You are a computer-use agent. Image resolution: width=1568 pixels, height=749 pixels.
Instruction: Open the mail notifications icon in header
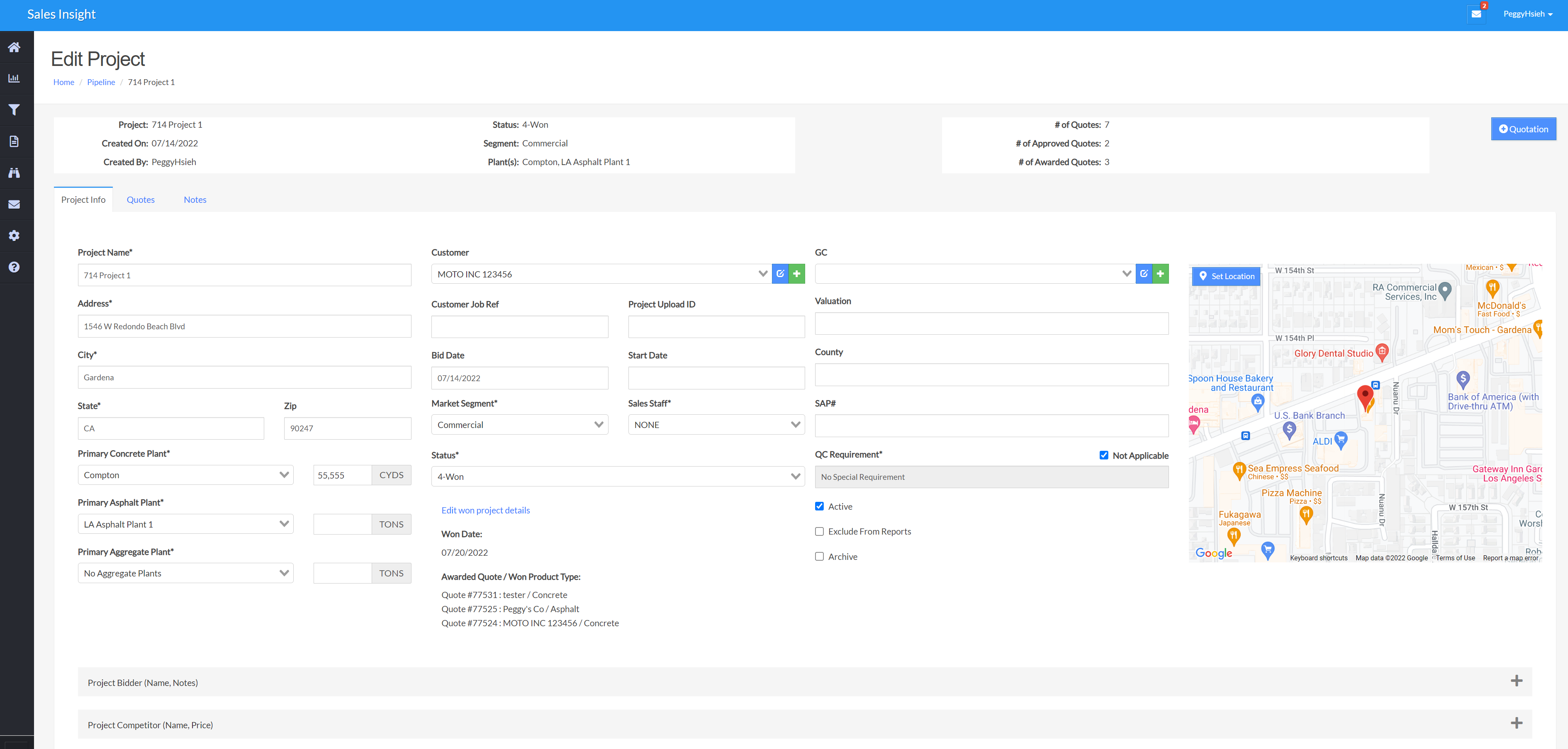1476,14
